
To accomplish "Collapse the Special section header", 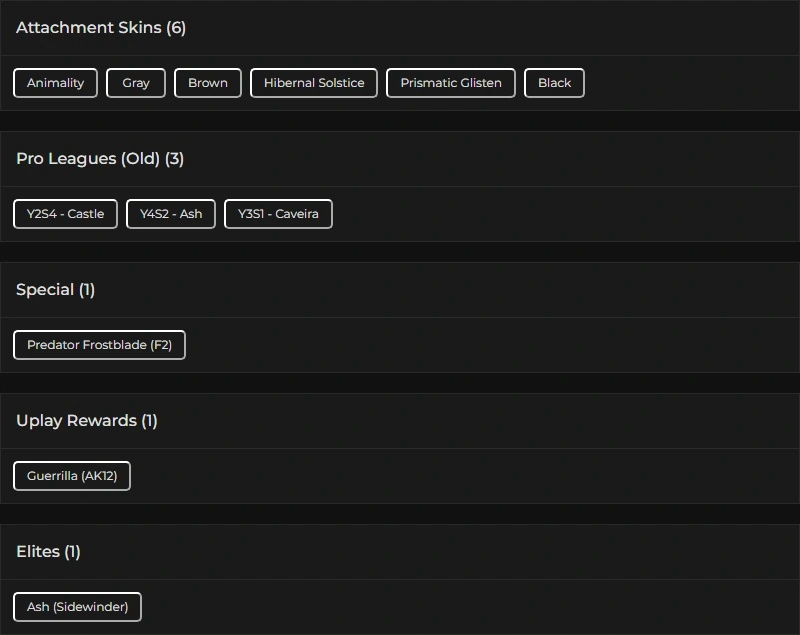I will click(45, 290).
